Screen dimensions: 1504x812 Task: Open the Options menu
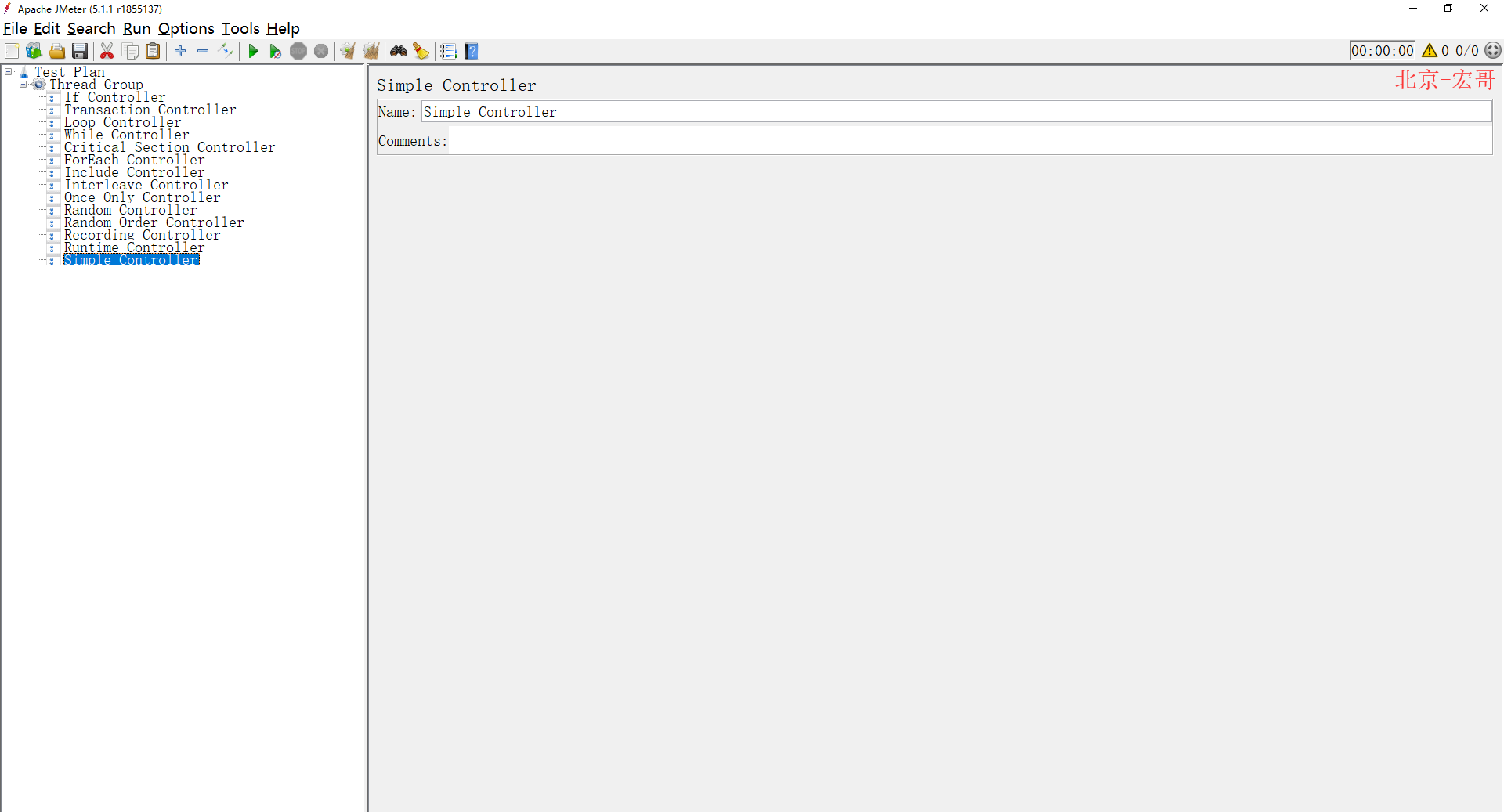(x=186, y=28)
